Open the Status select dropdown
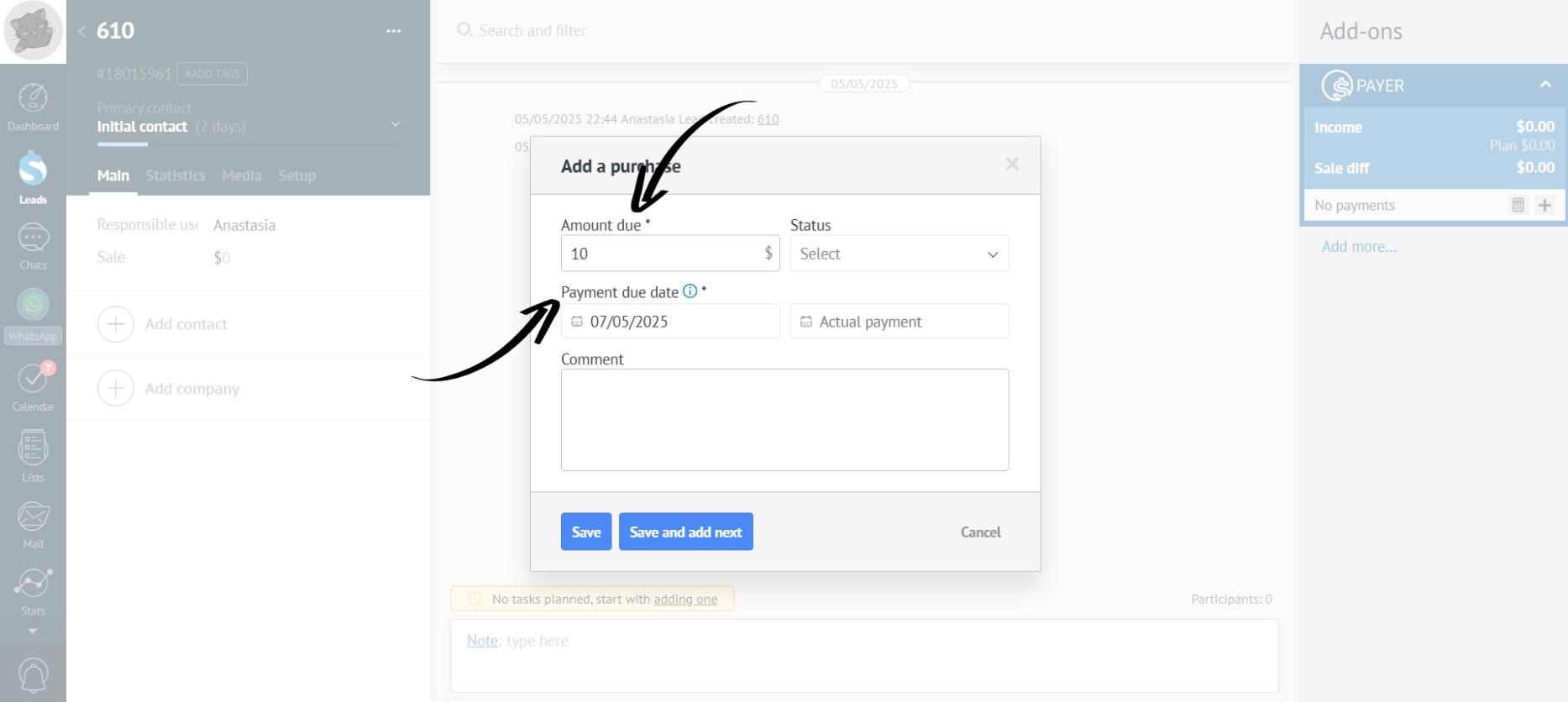Viewport: 1568px width, 702px height. pos(899,254)
